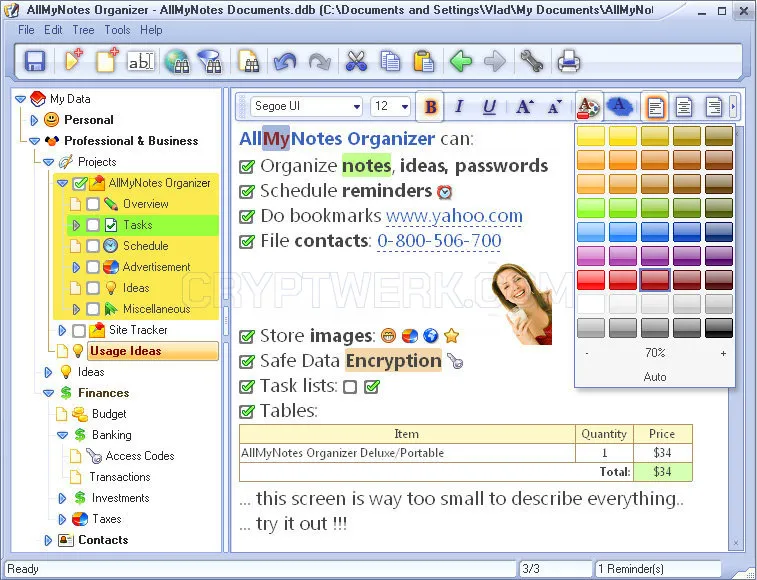Viewport: 757px width, 580px height.
Task: Toggle Underline formatting button
Action: tap(489, 106)
